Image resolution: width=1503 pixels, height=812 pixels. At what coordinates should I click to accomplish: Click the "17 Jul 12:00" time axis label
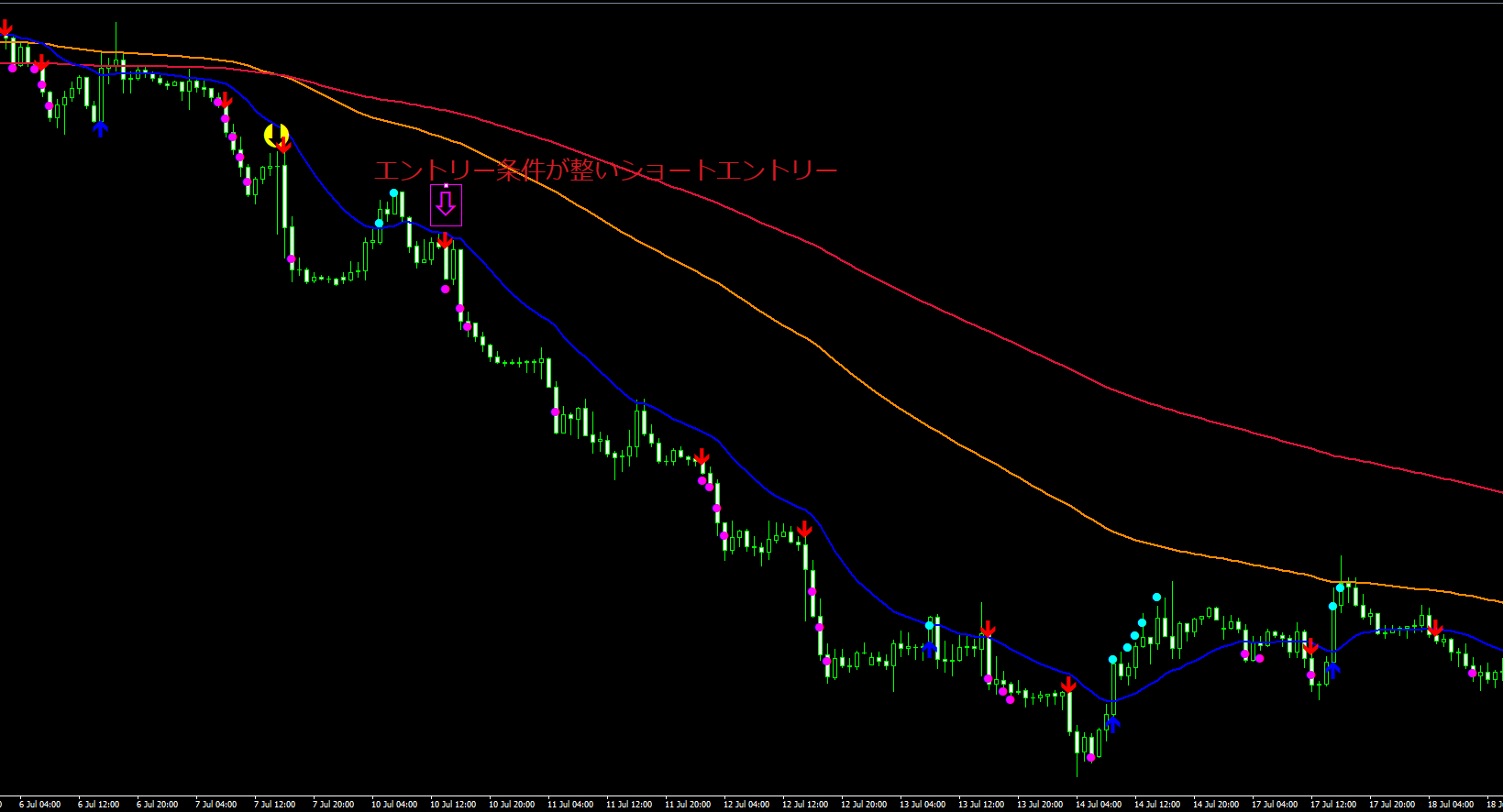(x=1333, y=805)
